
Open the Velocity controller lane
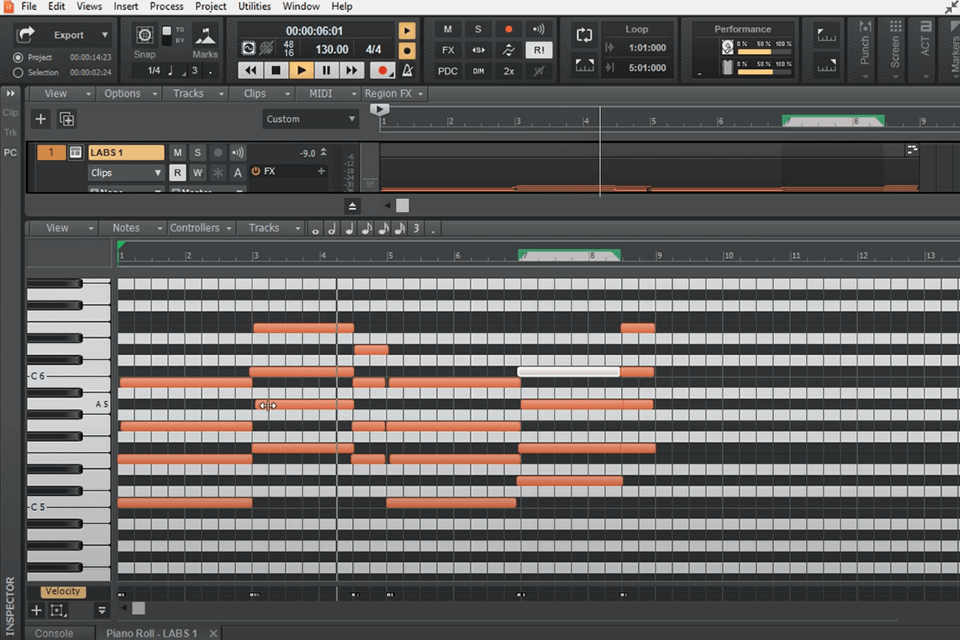(63, 591)
